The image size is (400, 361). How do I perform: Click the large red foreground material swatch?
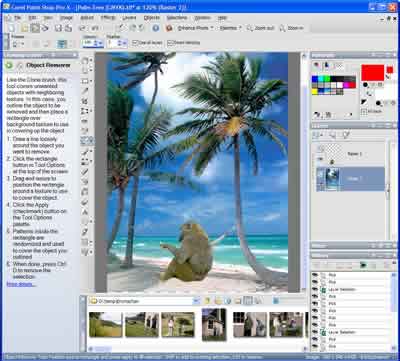point(372,73)
